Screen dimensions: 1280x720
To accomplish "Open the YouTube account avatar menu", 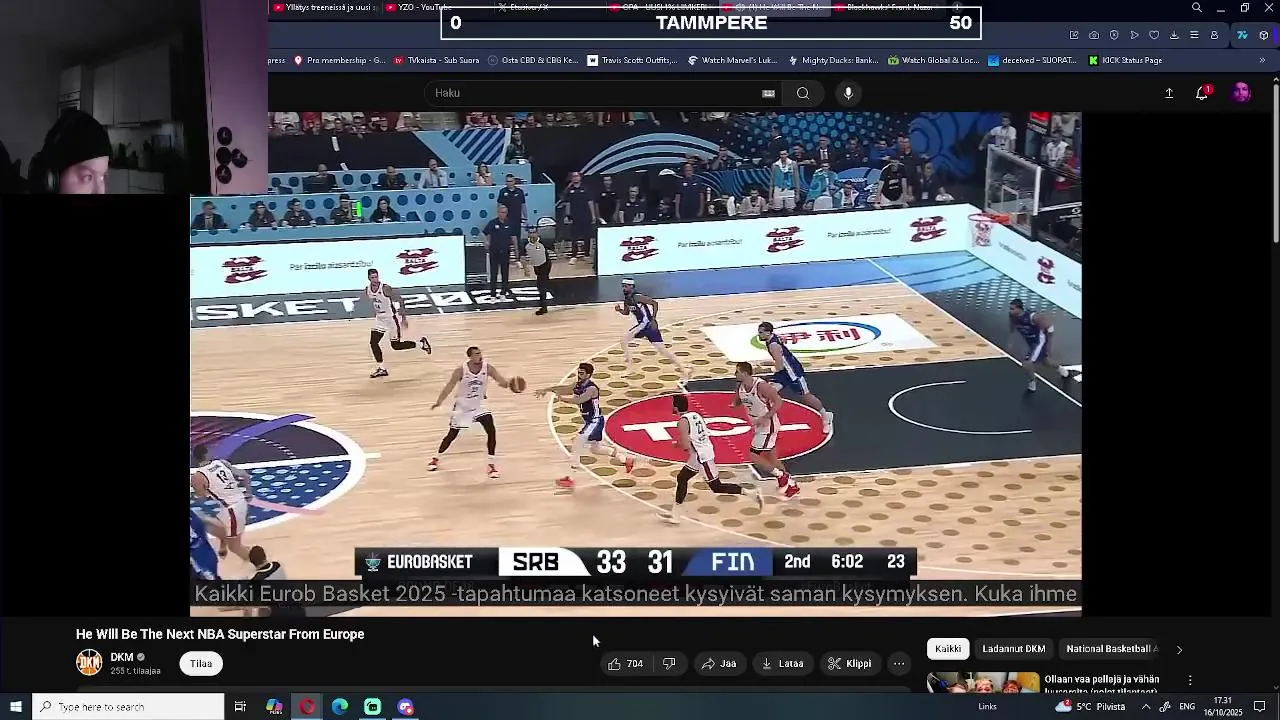I will tap(1242, 93).
